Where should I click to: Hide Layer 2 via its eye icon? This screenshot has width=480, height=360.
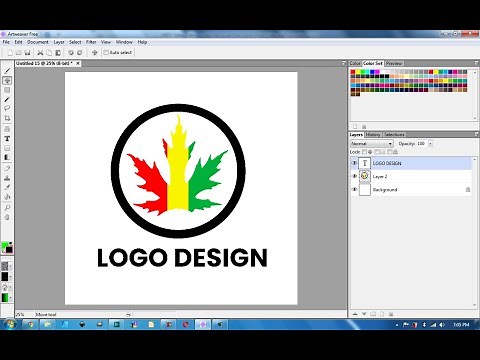tap(354, 176)
